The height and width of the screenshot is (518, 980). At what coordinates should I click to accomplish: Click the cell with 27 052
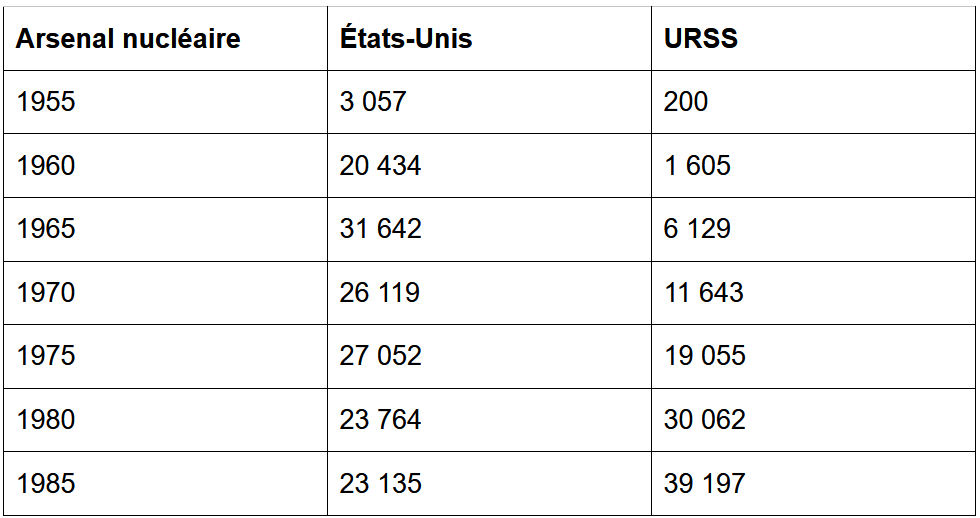489,356
